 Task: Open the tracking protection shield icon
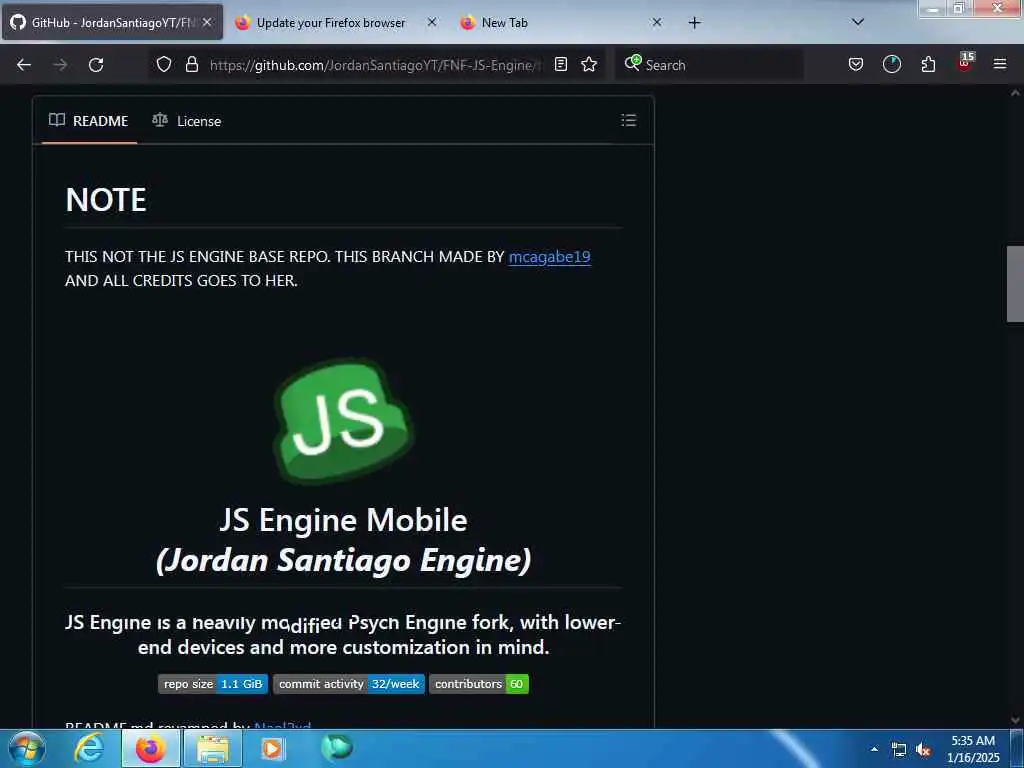[164, 64]
